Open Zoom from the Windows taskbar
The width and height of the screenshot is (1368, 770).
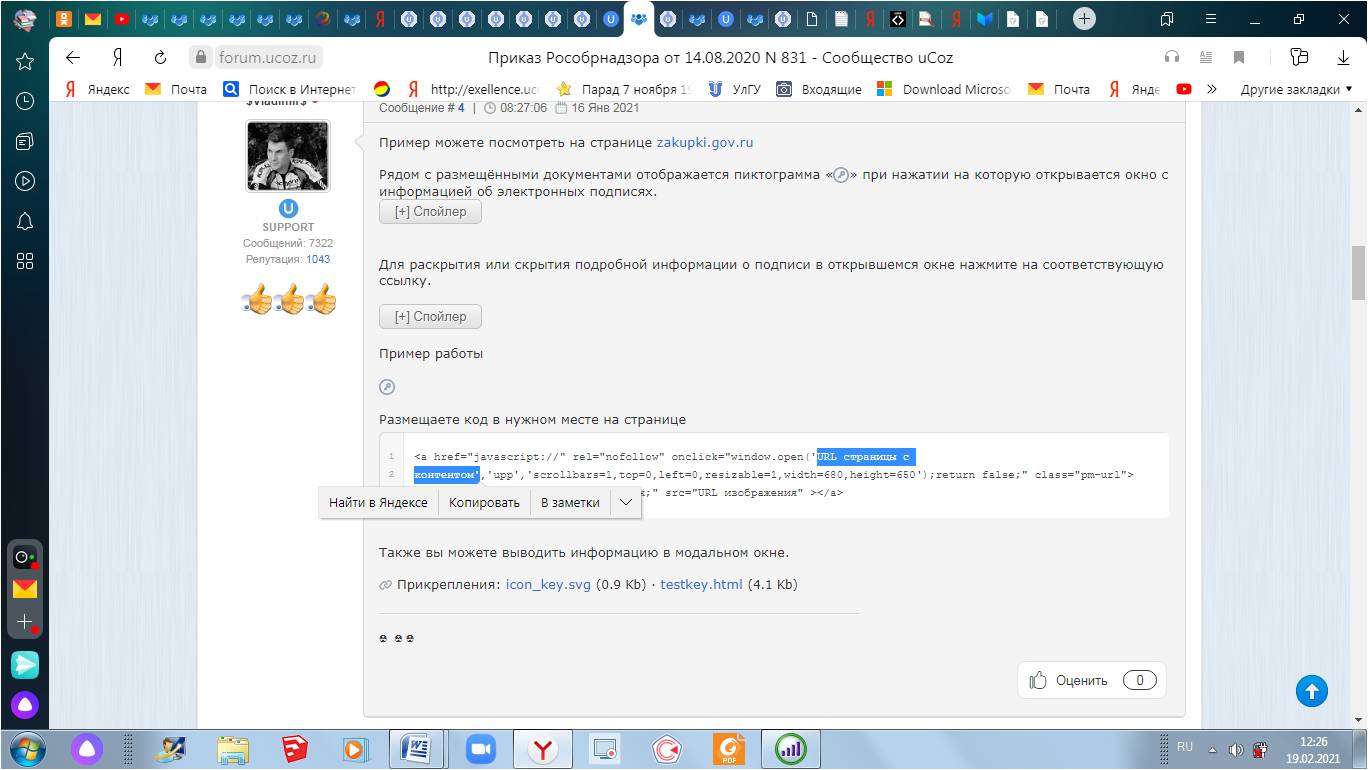click(481, 749)
